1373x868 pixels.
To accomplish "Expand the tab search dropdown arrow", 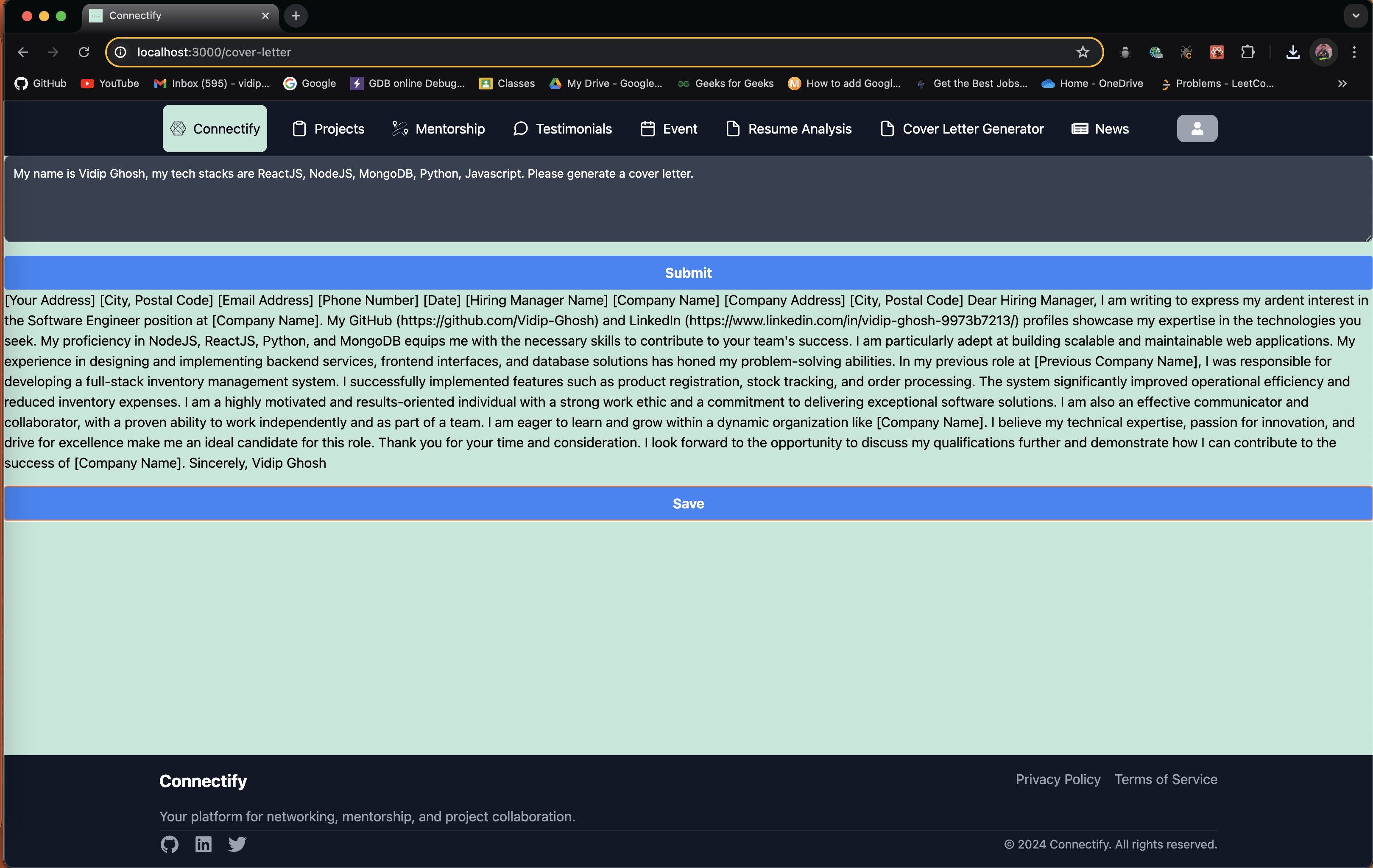I will click(1355, 16).
